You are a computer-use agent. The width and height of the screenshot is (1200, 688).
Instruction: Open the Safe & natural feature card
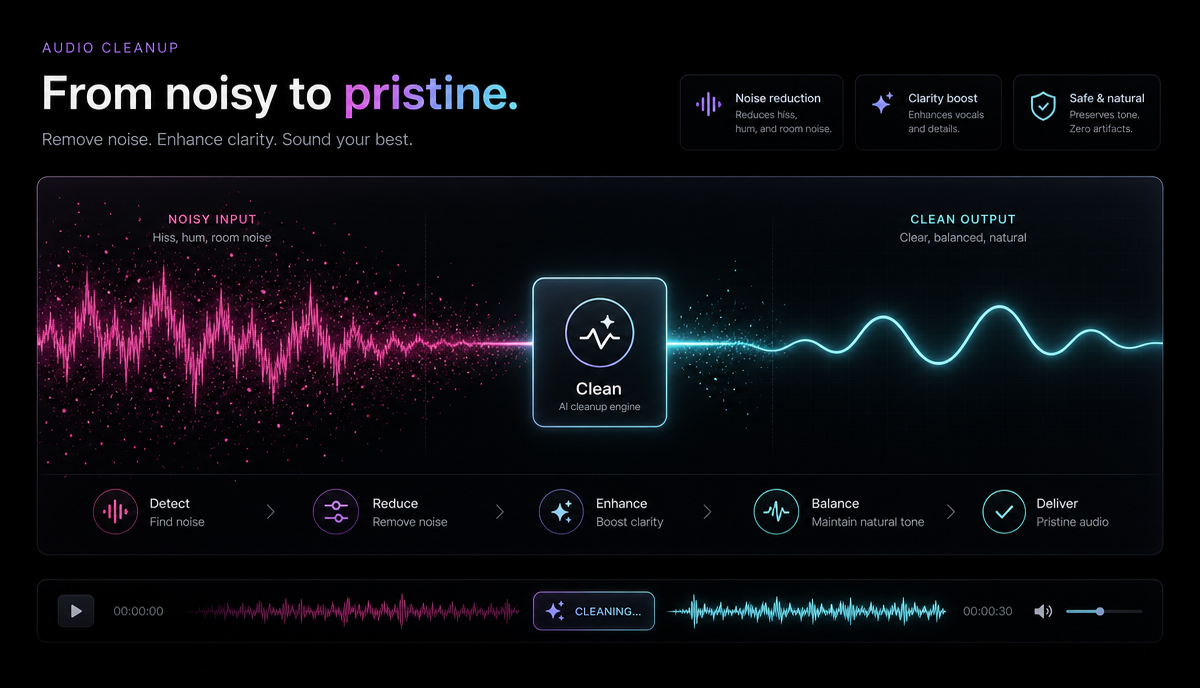coord(1087,112)
